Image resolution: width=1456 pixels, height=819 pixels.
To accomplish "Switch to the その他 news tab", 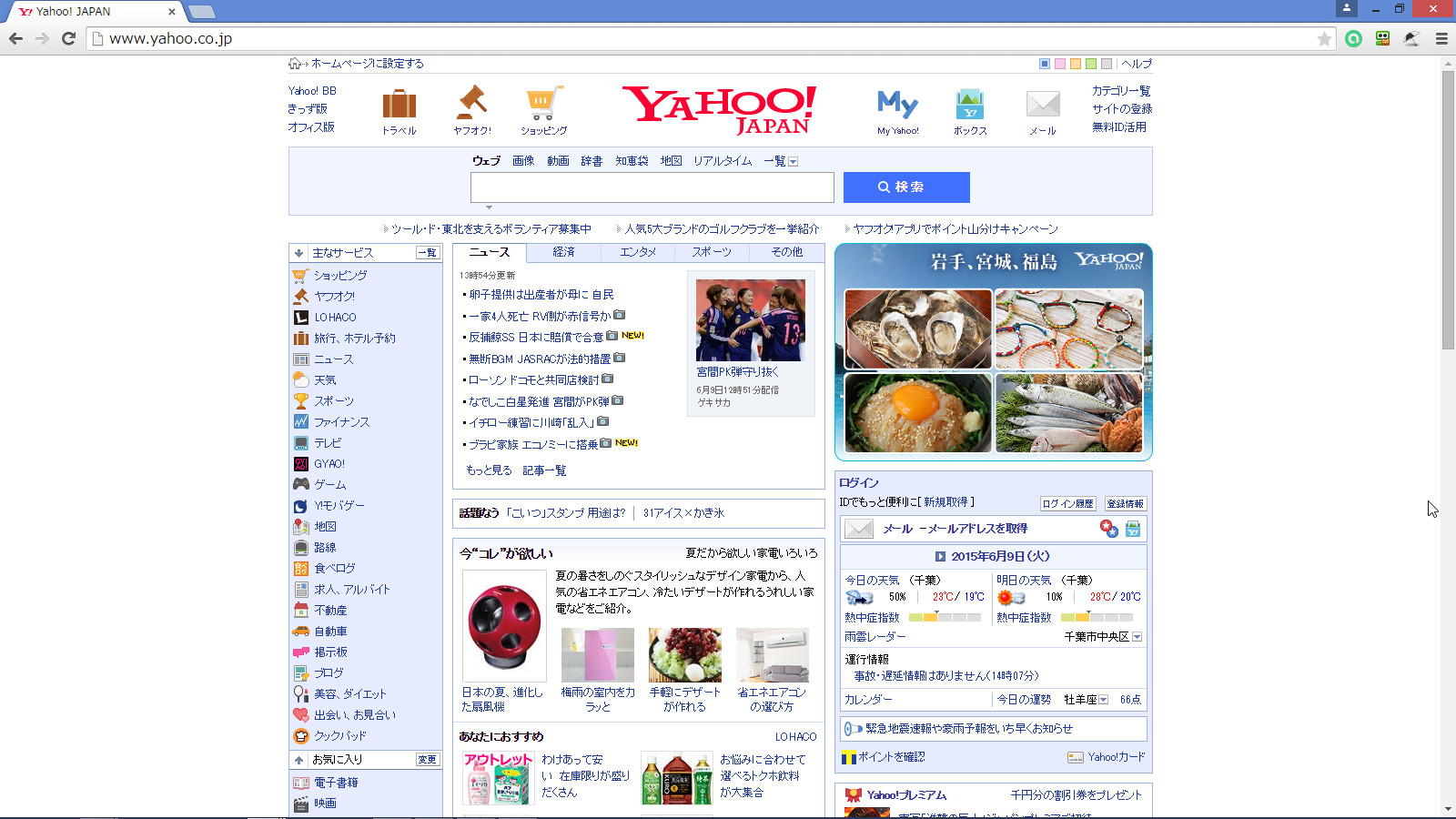I will [x=786, y=252].
